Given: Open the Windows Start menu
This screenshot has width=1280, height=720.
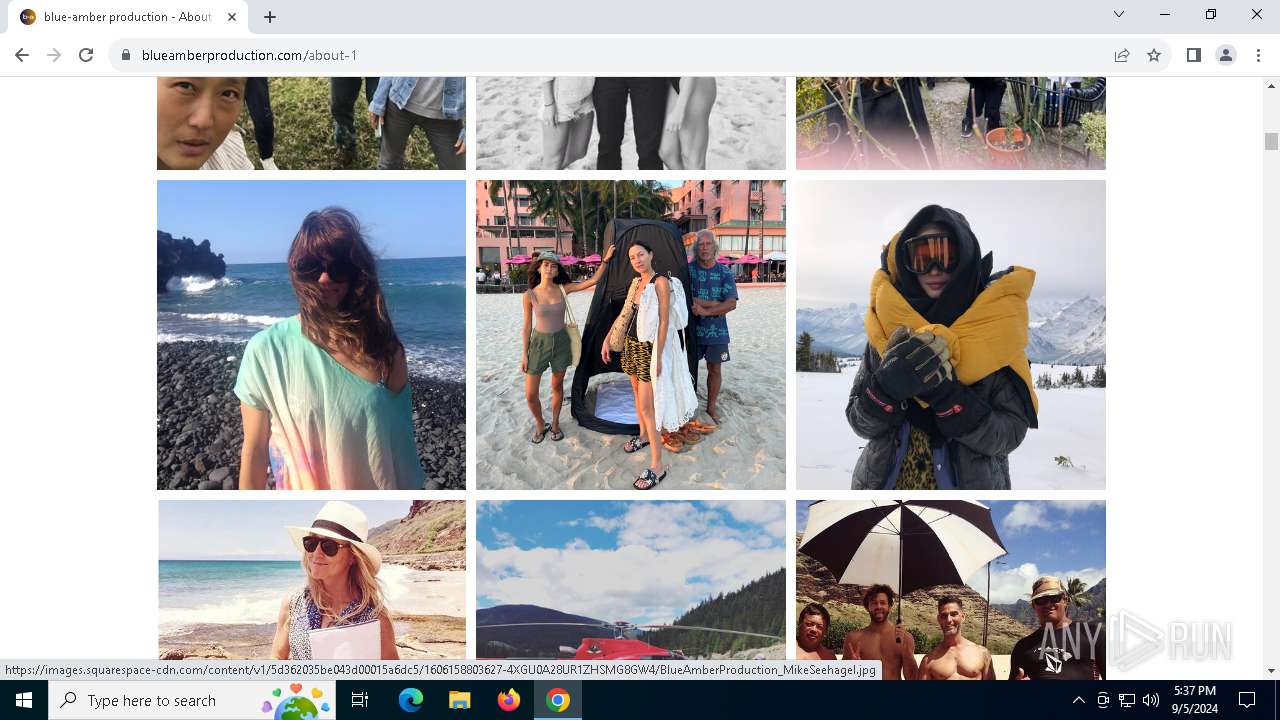Looking at the screenshot, I should point(24,700).
